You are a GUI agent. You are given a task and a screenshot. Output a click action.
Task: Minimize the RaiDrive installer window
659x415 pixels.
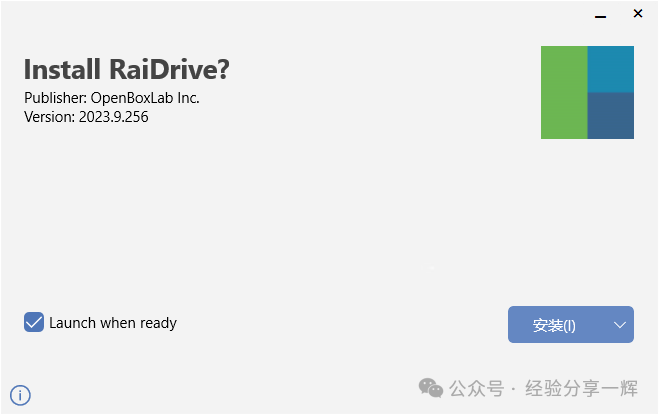tap(600, 16)
